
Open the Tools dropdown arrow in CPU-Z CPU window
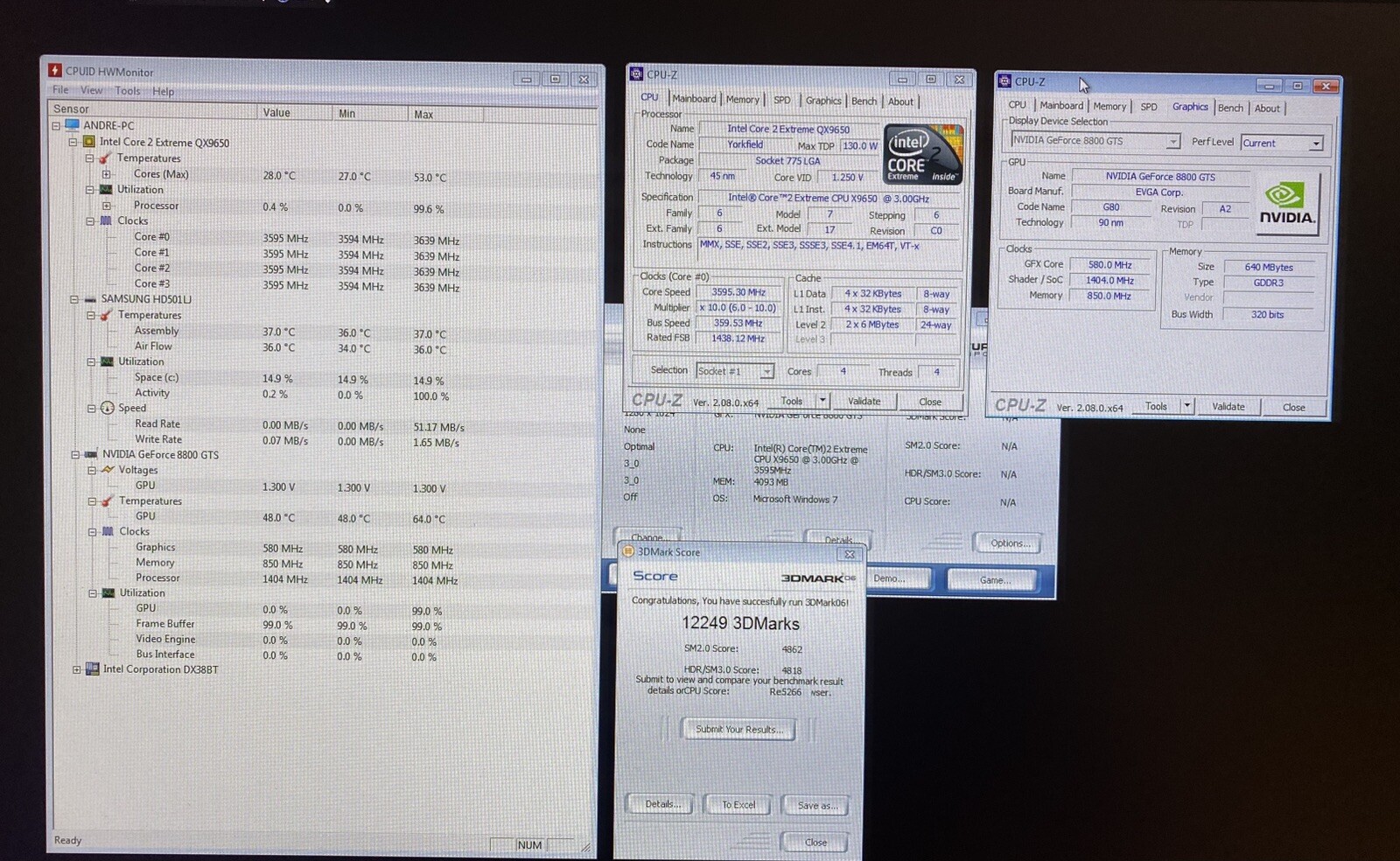822,401
